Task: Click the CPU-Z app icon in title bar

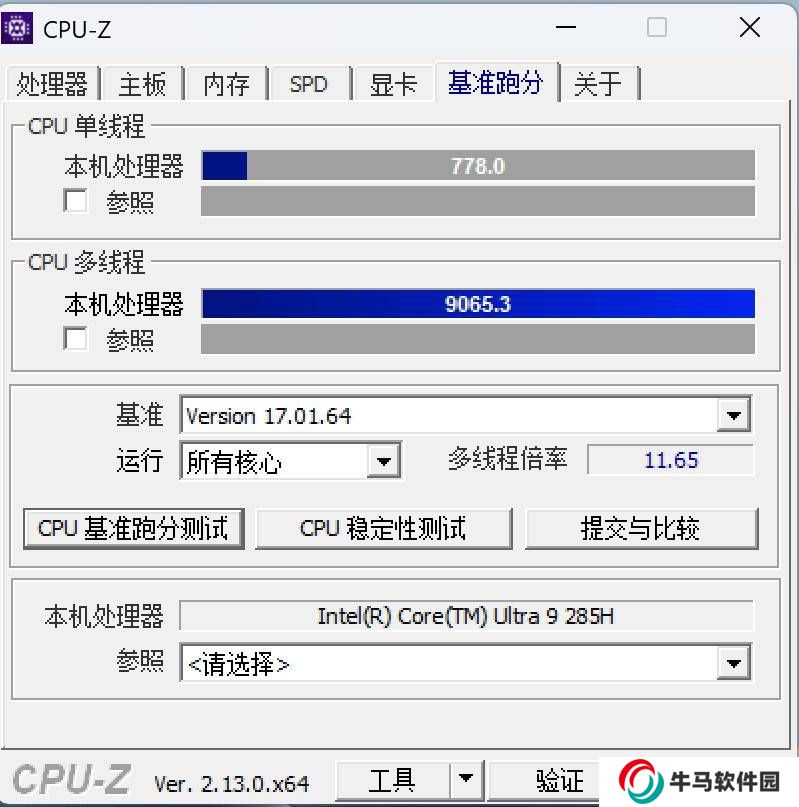Action: (16, 28)
